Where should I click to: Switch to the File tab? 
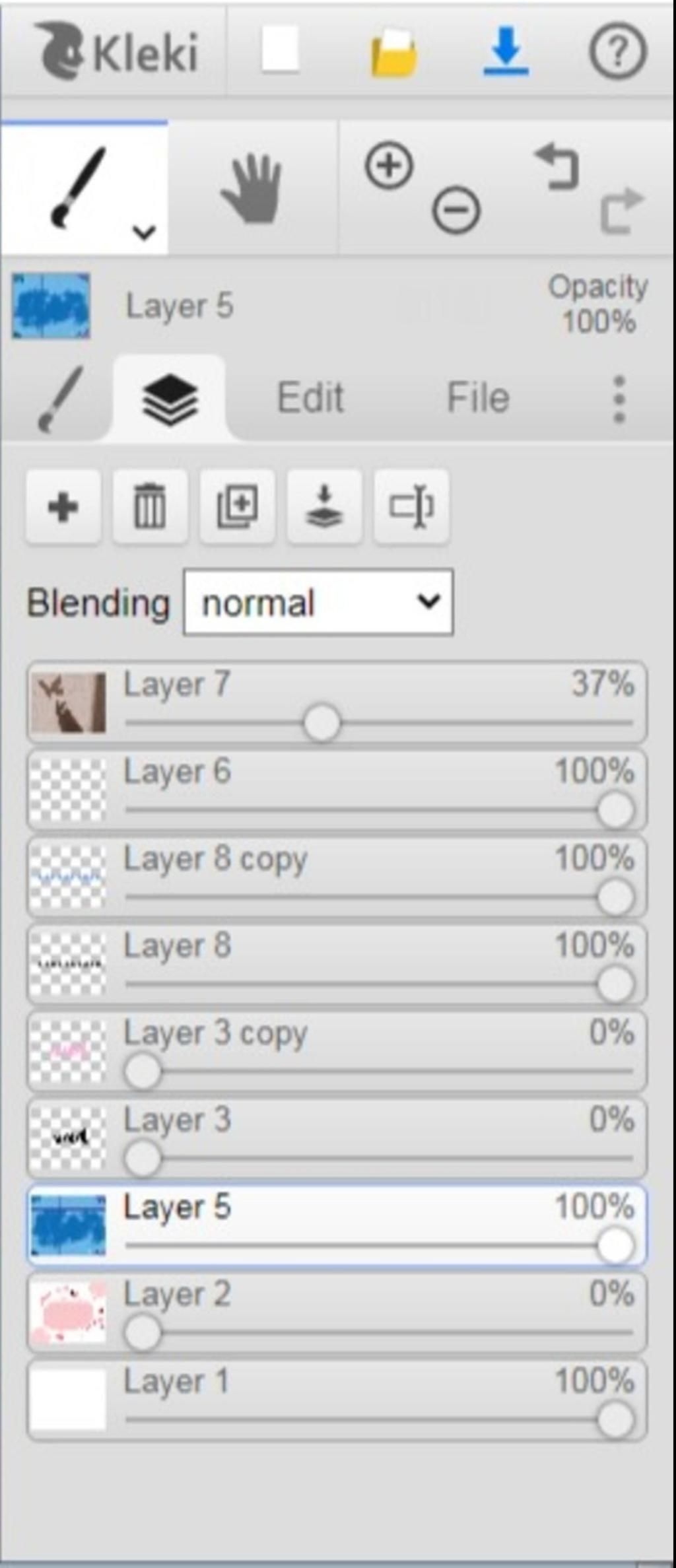478,398
